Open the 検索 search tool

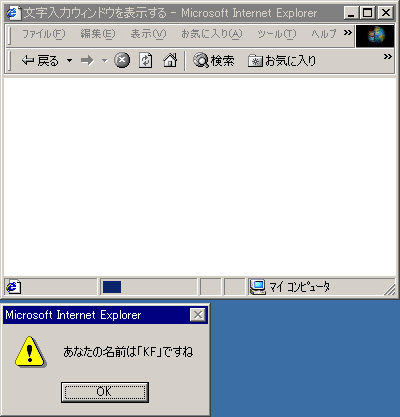(x=214, y=61)
